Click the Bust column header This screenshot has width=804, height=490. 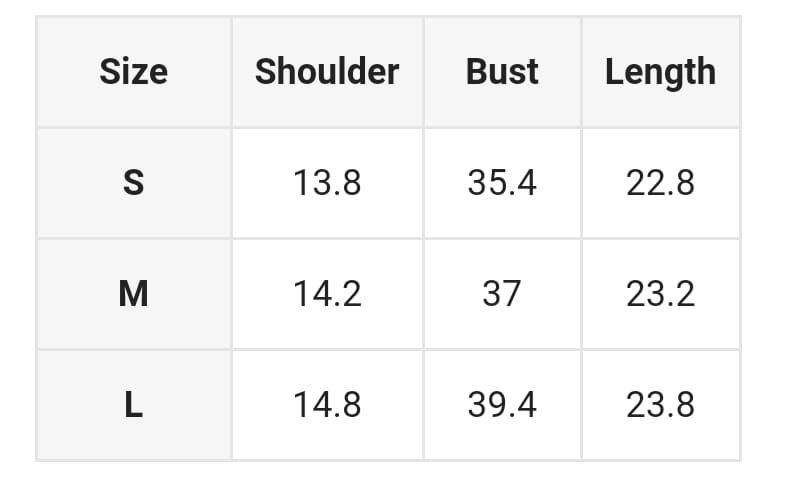[x=502, y=72]
